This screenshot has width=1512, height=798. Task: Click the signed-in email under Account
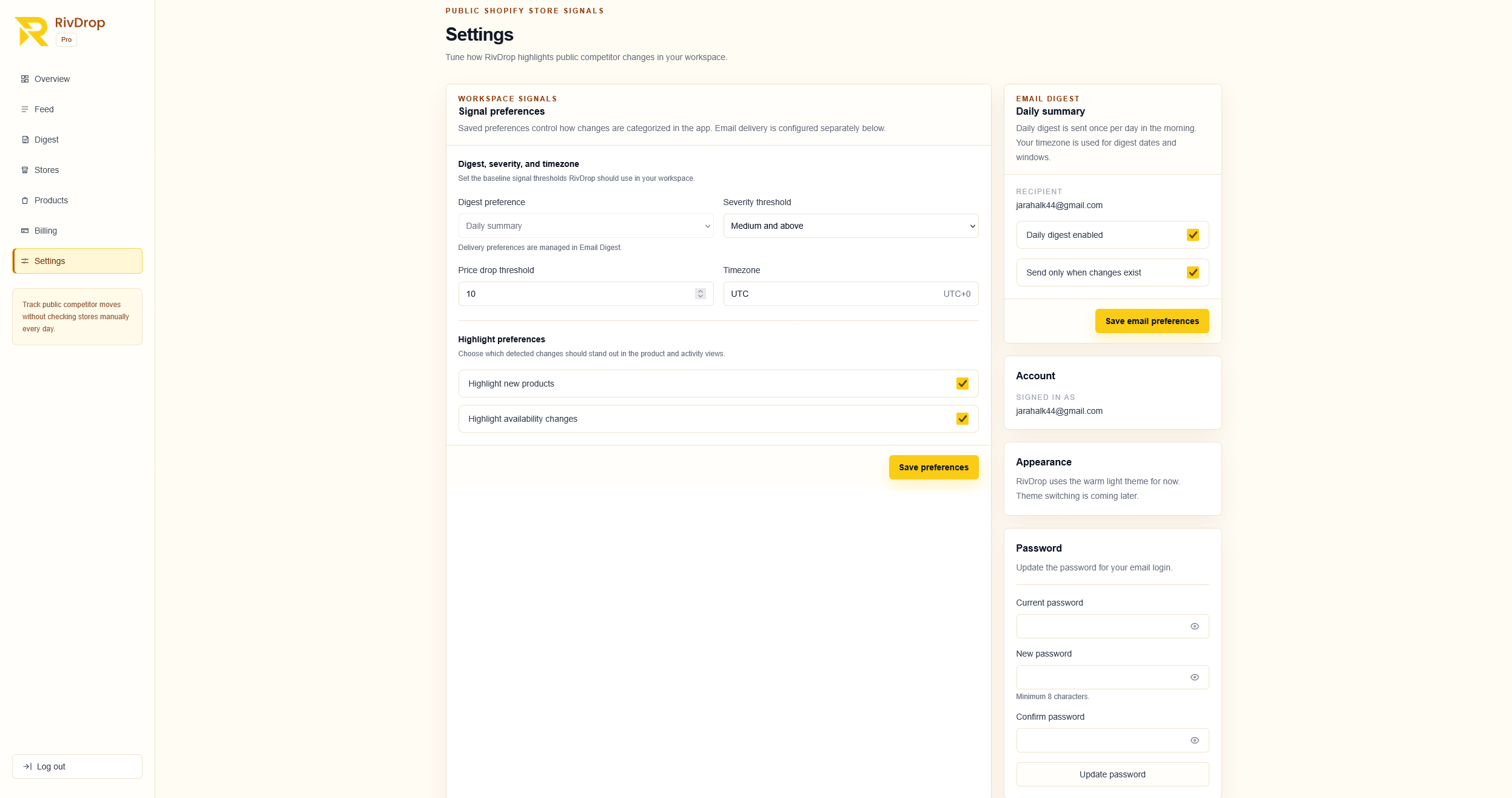pos(1059,411)
